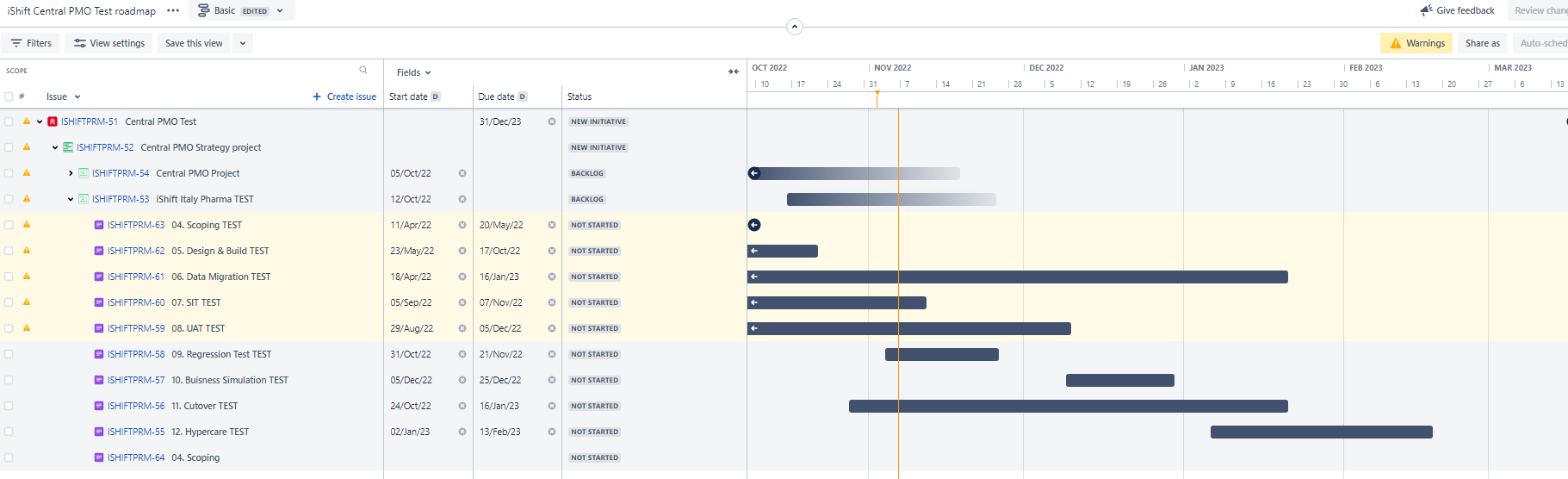Tick the checkbox for ISHIFTPRM-58 row
This screenshot has width=1568, height=479.
click(9, 354)
